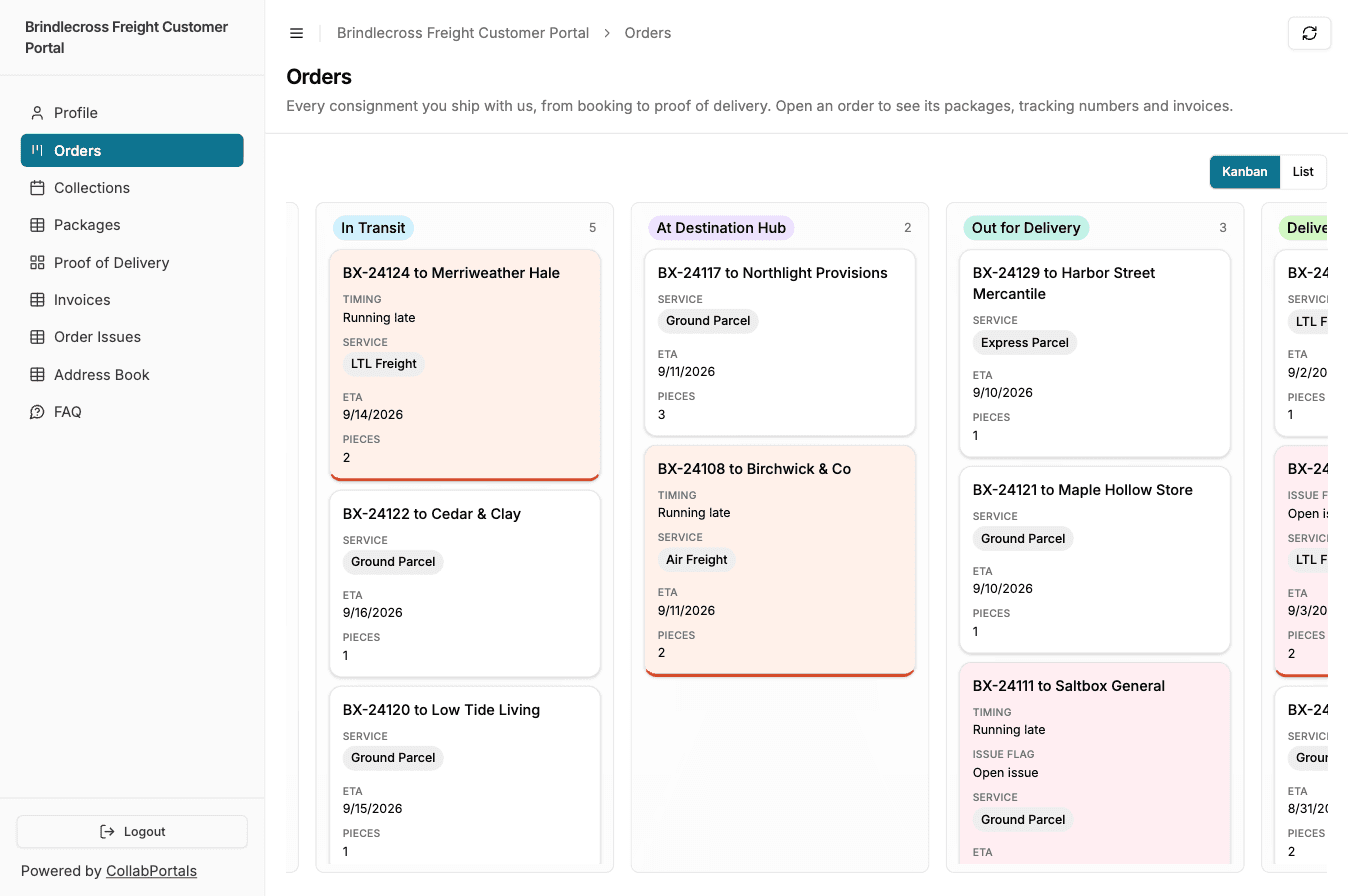Click the FAQ chat bubble icon

click(x=37, y=412)
